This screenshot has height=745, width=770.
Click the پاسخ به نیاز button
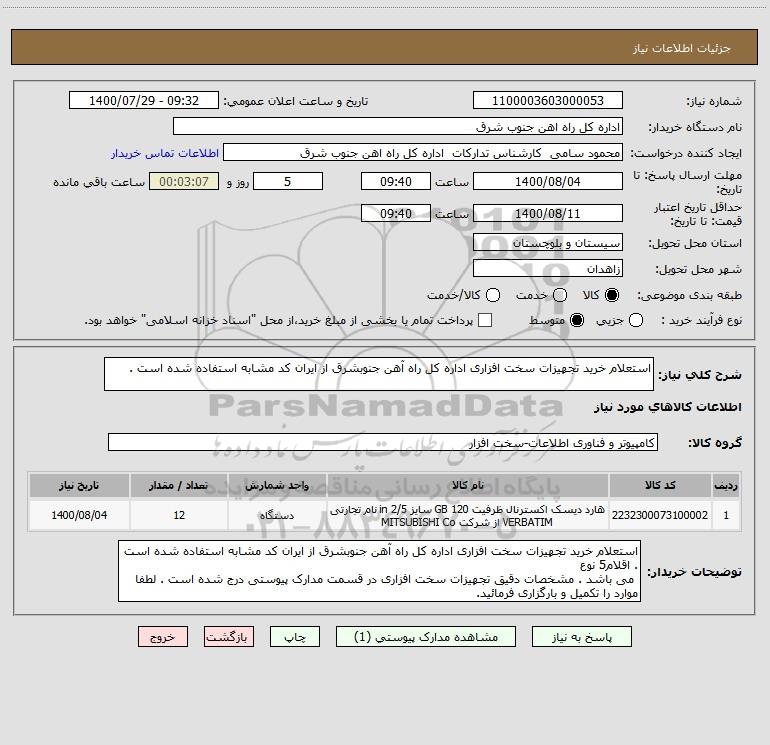[582, 637]
